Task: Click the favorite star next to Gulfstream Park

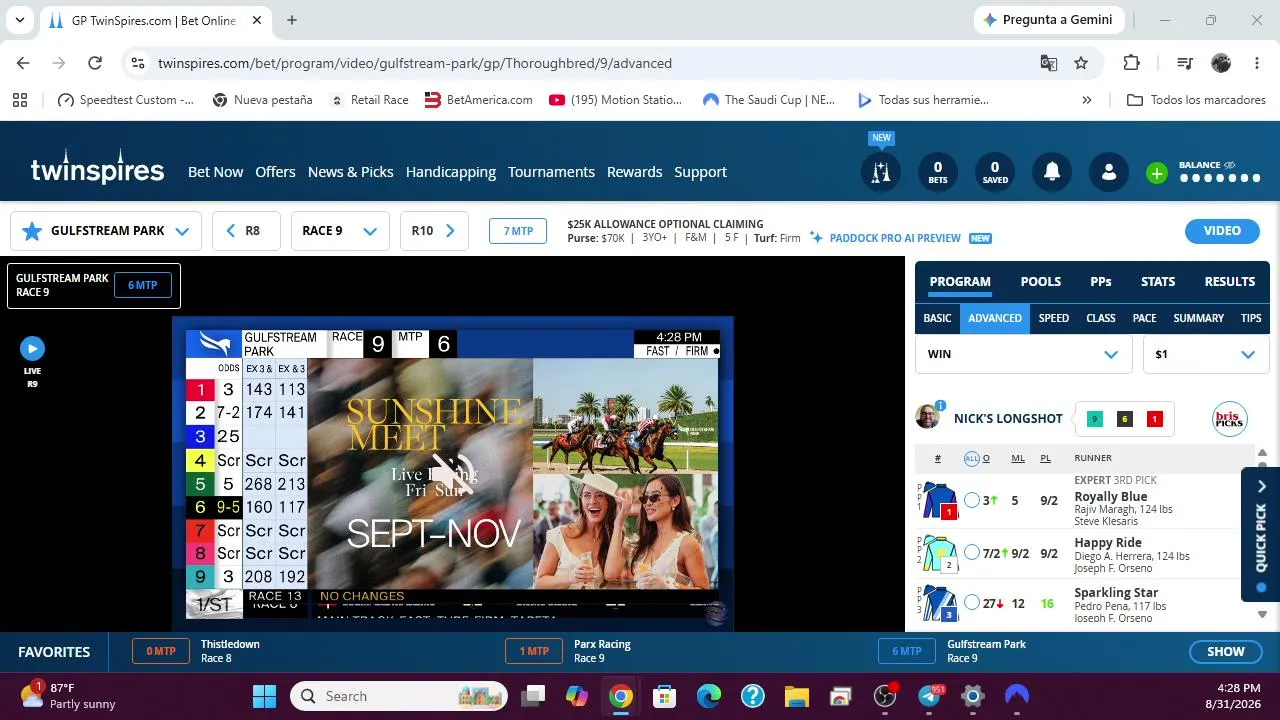Action: pyautogui.click(x=32, y=231)
